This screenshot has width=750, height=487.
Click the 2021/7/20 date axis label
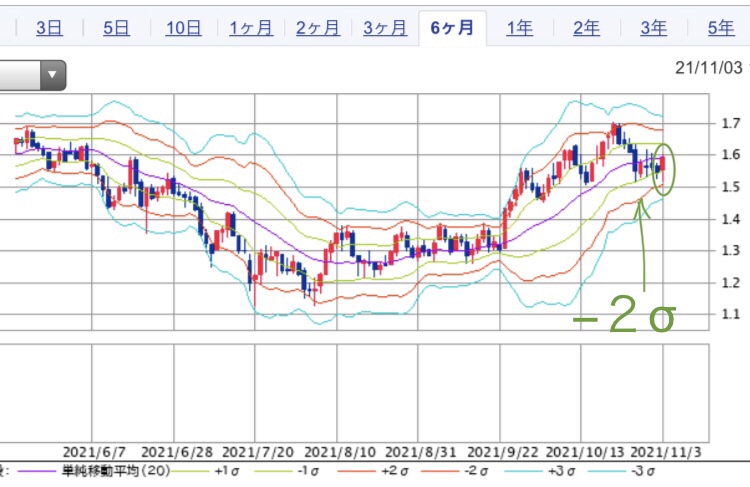point(258,452)
